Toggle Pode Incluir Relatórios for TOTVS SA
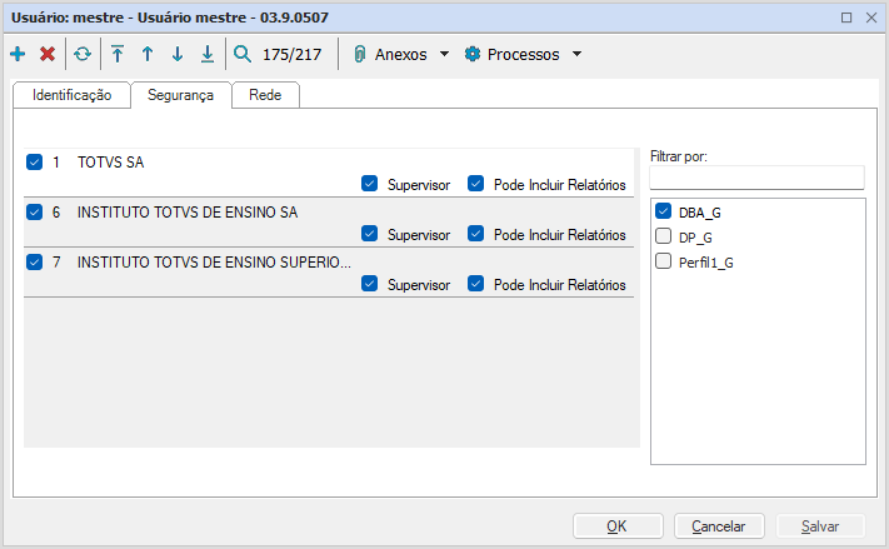 tap(476, 184)
